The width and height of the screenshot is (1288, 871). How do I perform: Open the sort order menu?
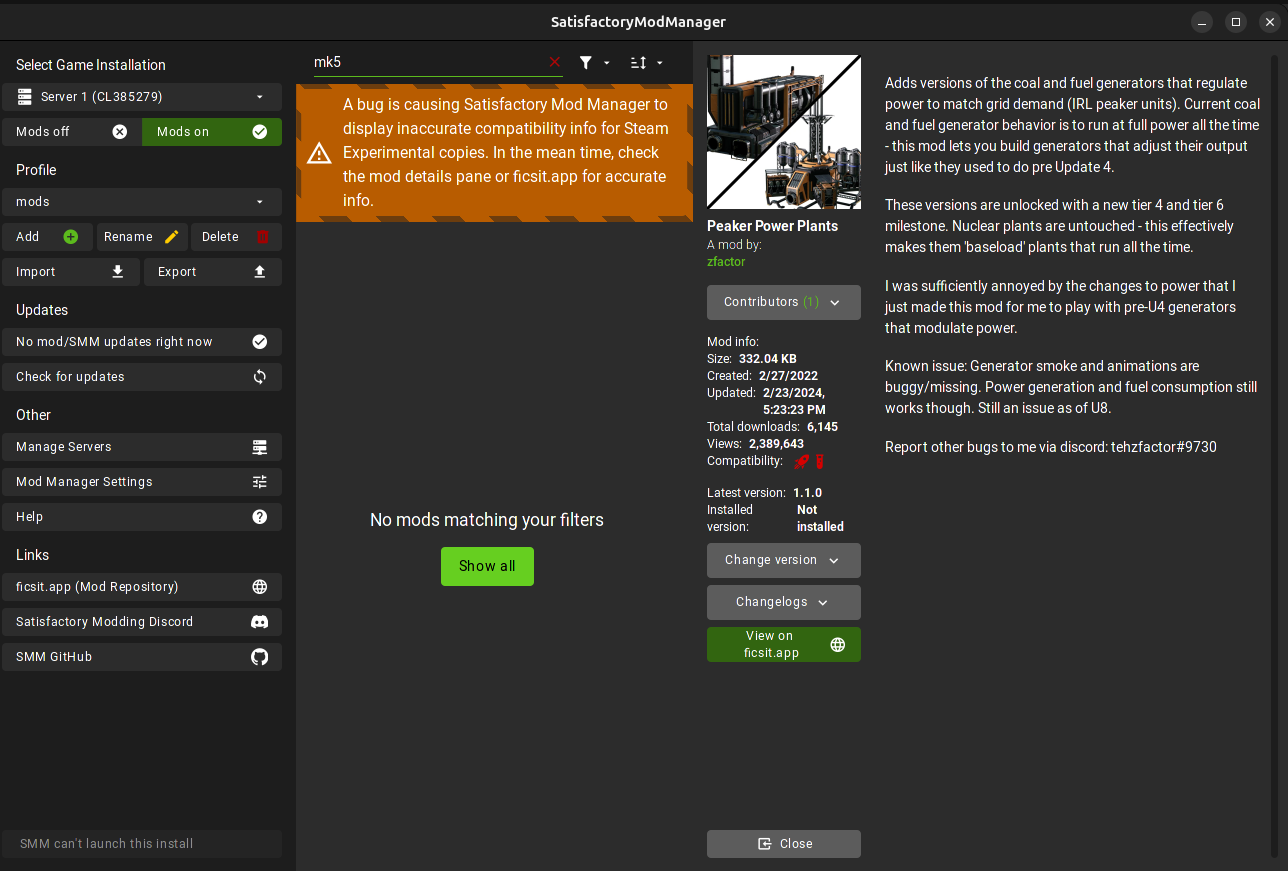coord(646,62)
